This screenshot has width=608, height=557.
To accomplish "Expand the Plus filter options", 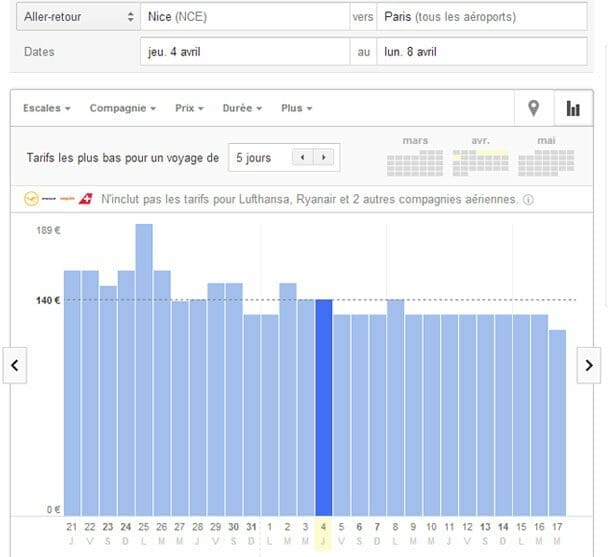I will click(x=297, y=108).
